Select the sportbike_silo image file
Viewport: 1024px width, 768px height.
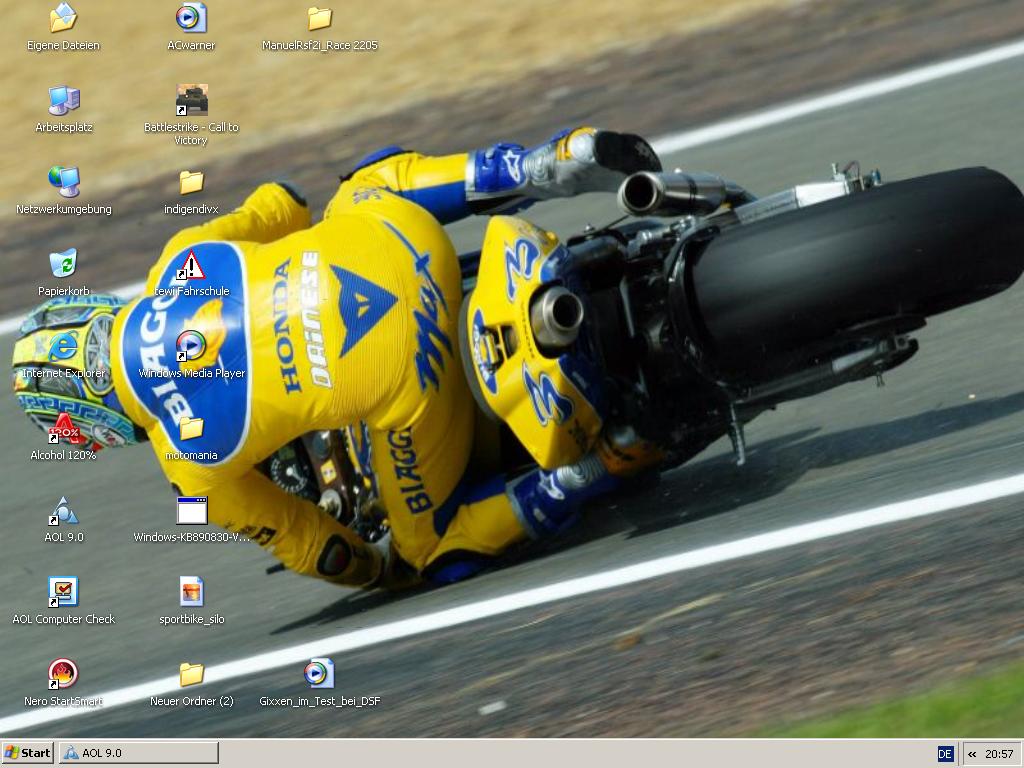(x=191, y=592)
